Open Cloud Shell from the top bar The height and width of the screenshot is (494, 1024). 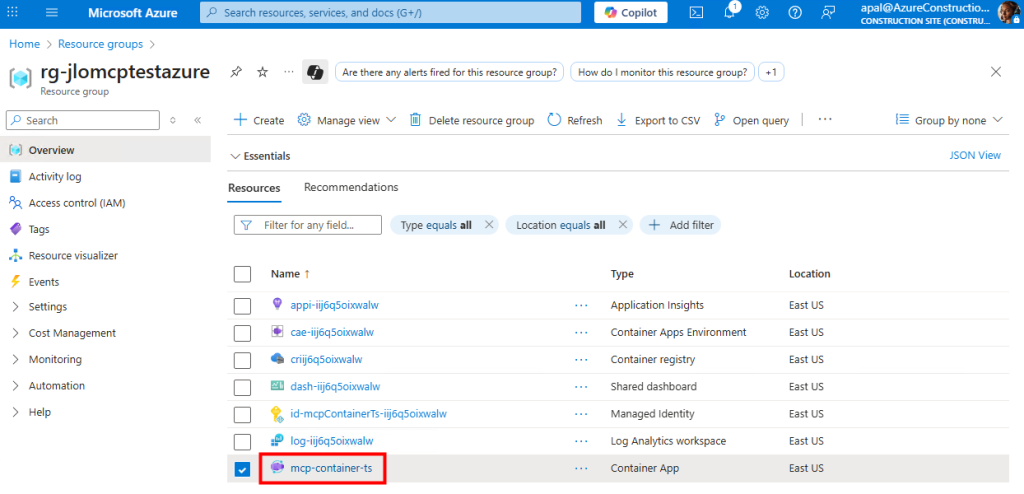tap(697, 12)
